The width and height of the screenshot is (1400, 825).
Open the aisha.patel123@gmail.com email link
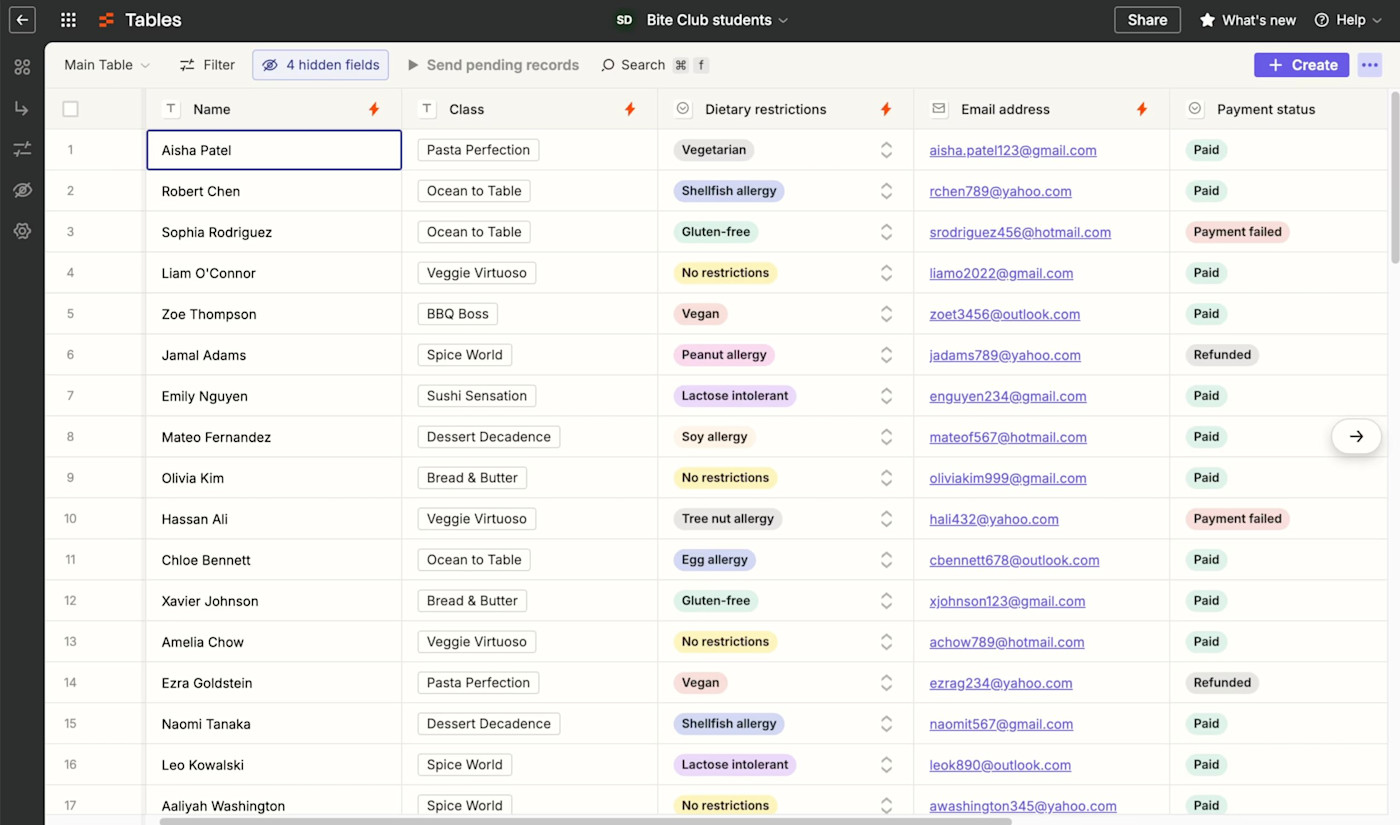(1012, 150)
